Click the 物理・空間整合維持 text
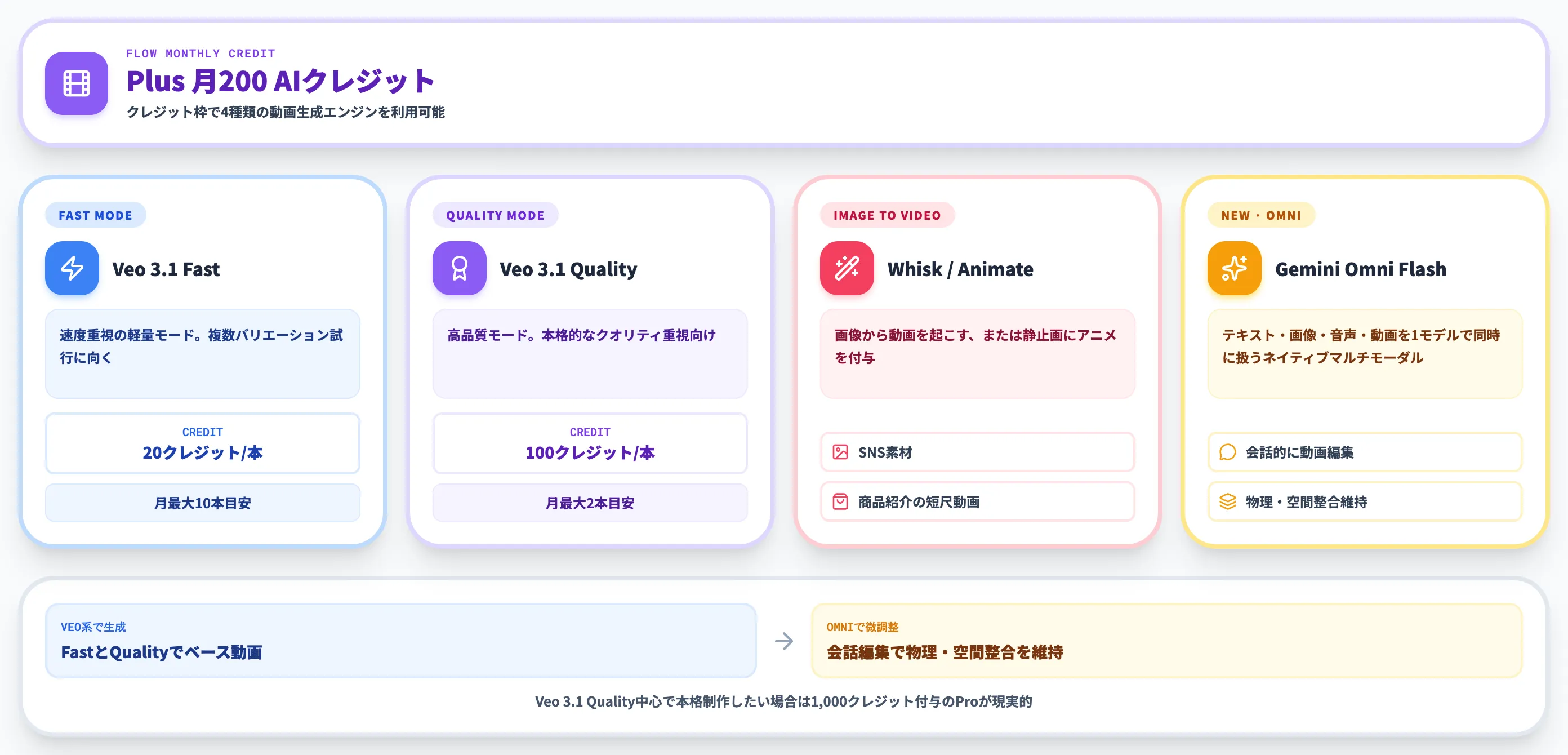The height and width of the screenshot is (755, 1568). tap(1306, 501)
